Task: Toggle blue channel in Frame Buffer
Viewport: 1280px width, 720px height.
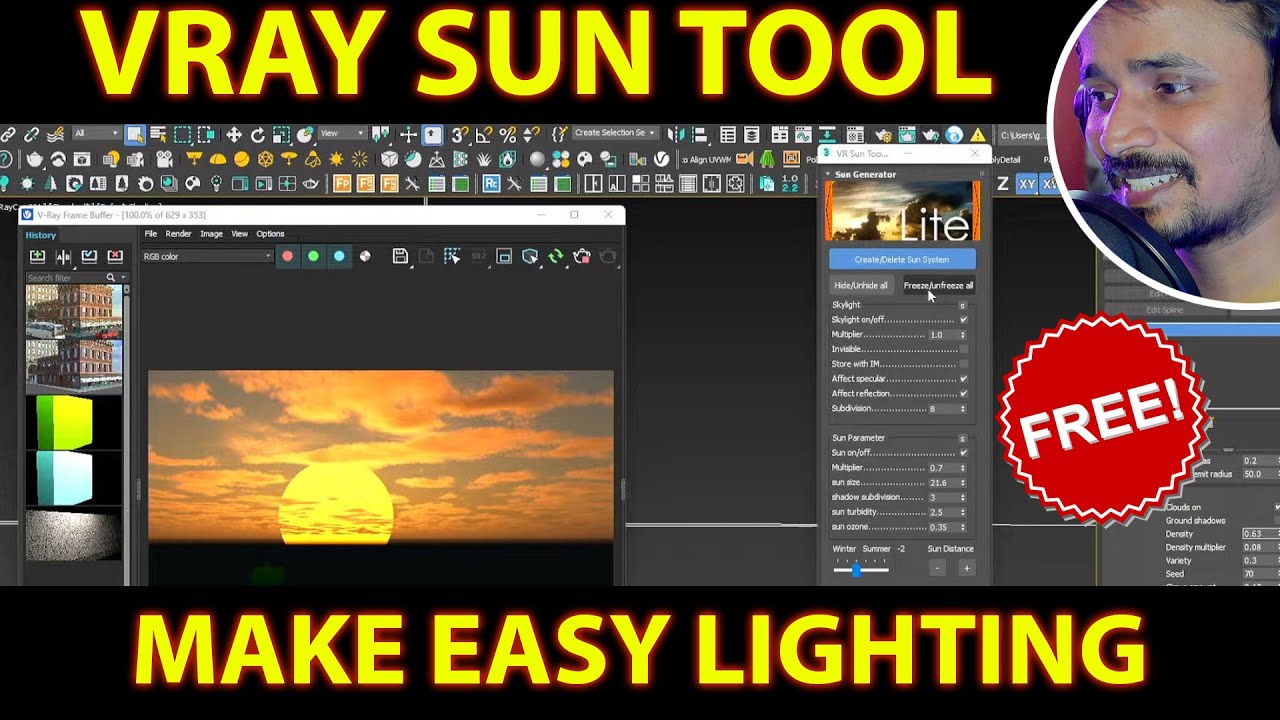Action: (x=339, y=257)
